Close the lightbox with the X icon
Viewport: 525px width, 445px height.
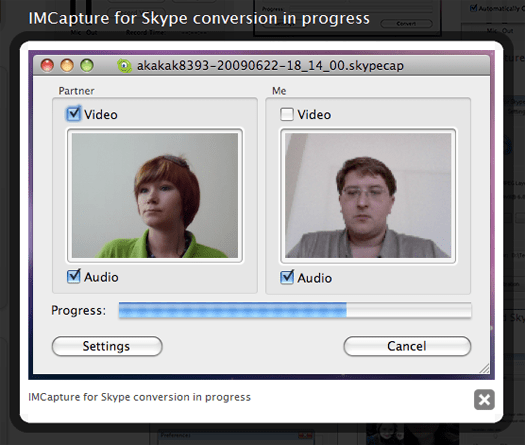[484, 399]
